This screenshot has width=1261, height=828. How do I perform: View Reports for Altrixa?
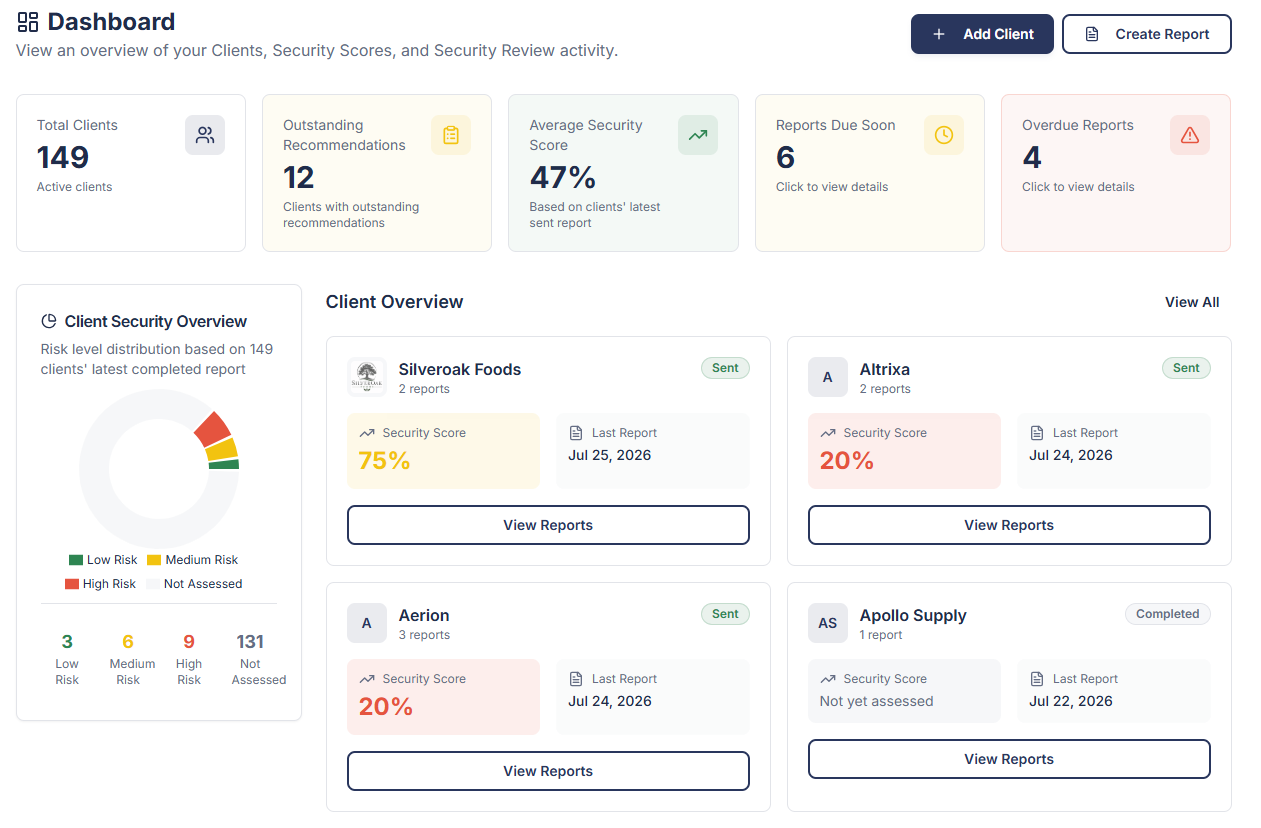click(1009, 525)
